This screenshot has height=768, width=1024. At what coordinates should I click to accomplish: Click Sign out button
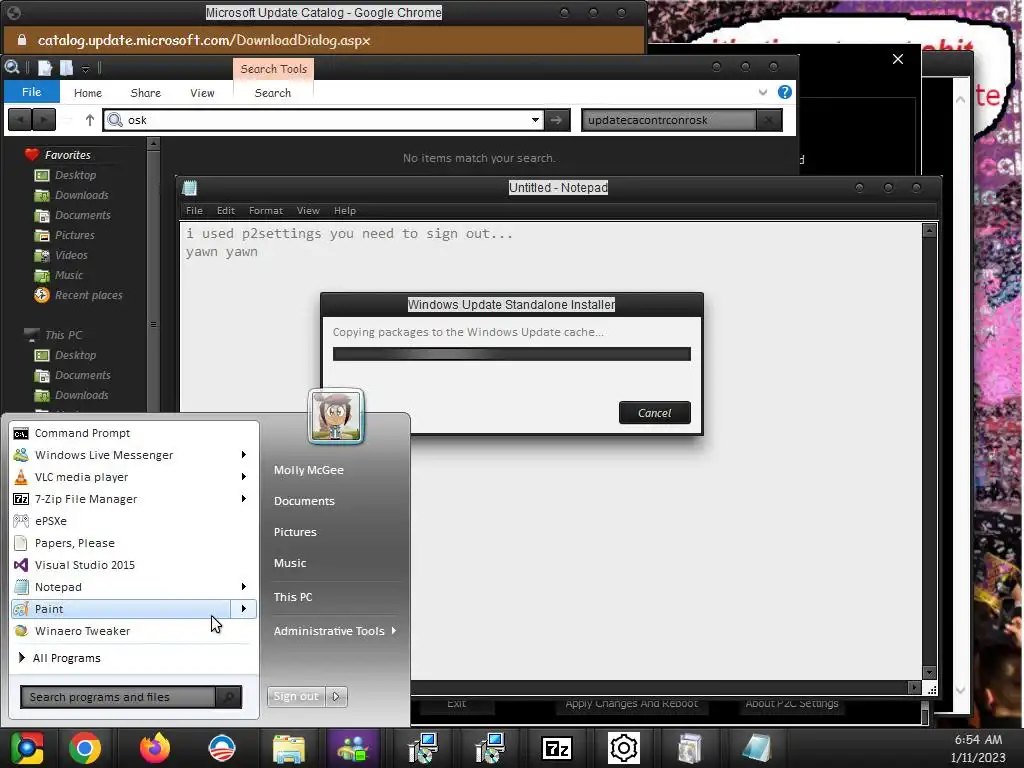[296, 697]
